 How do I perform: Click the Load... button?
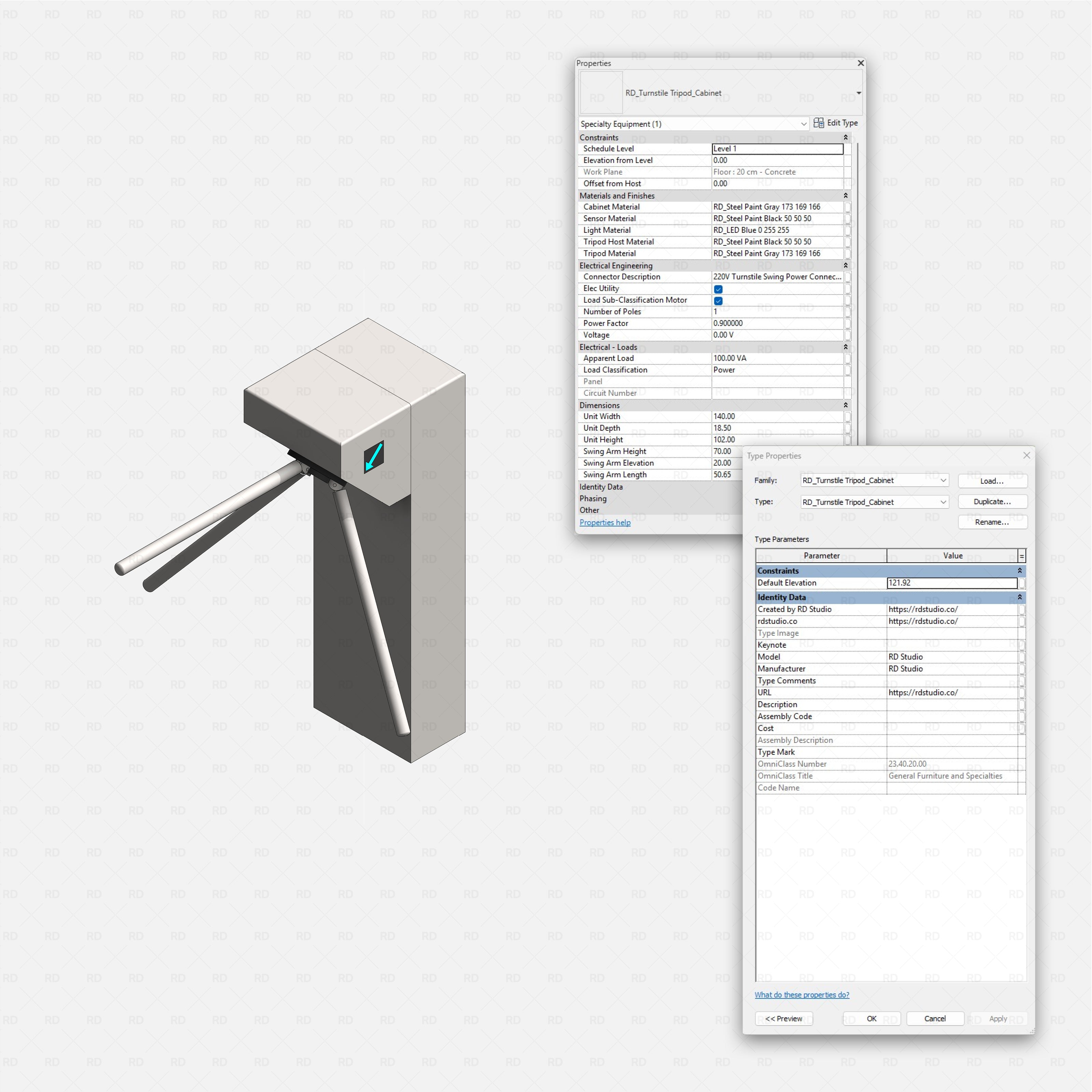pyautogui.click(x=992, y=481)
